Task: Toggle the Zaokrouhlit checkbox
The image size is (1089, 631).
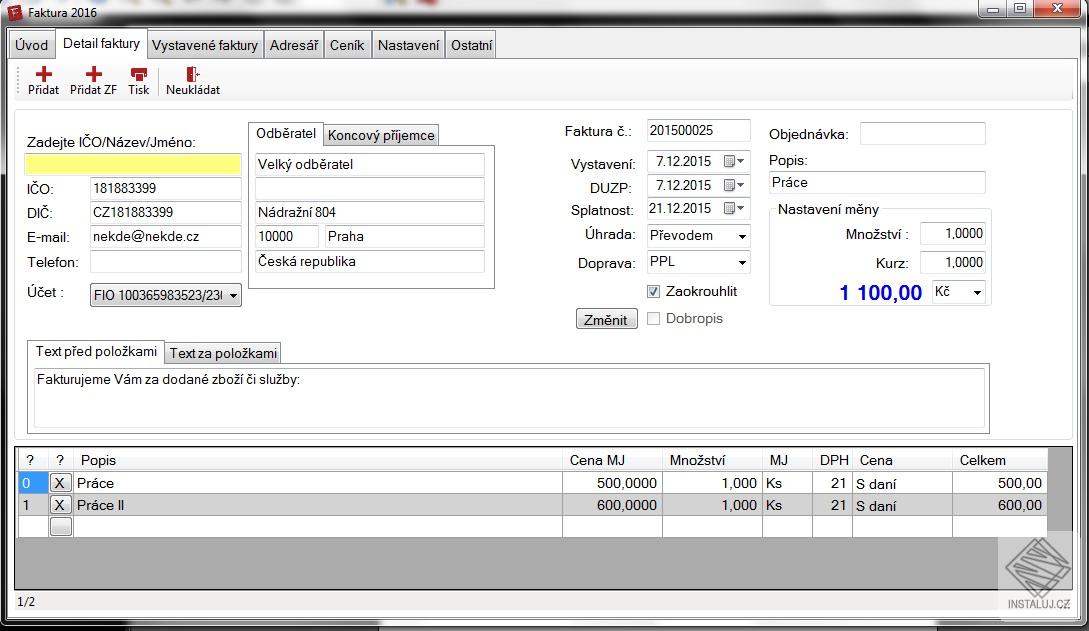Action: (654, 291)
